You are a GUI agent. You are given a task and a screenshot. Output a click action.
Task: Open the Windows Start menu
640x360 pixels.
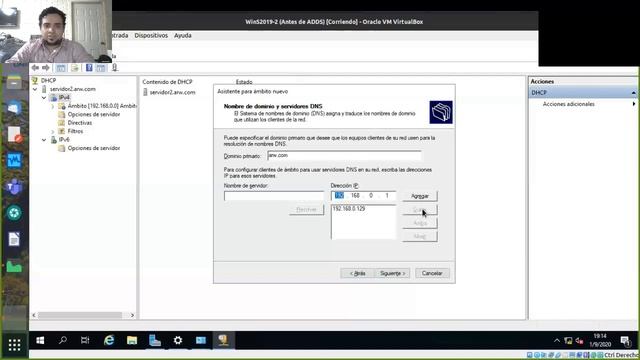[x=40, y=340]
